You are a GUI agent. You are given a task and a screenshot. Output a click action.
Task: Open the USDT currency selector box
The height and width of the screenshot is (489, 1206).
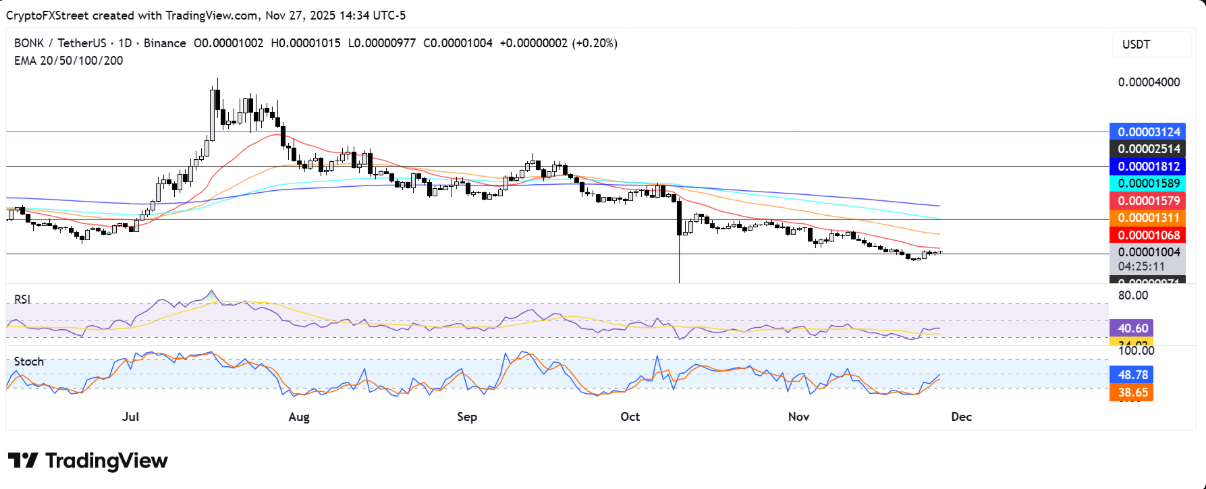click(x=1151, y=45)
